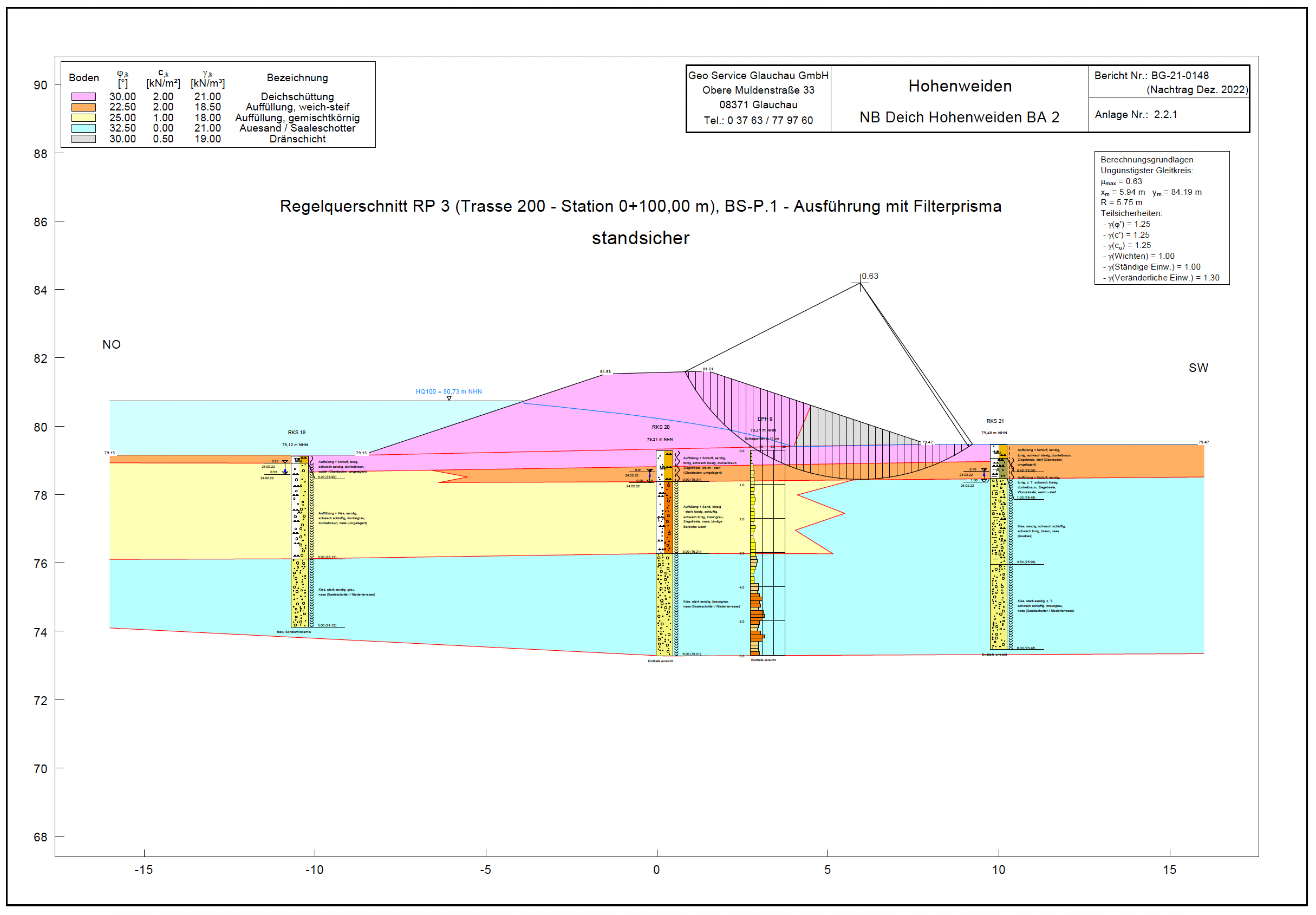Click the HQ100 water level triangle marker
Image resolution: width=1316 pixels, height=915 pixels.
[x=449, y=398]
